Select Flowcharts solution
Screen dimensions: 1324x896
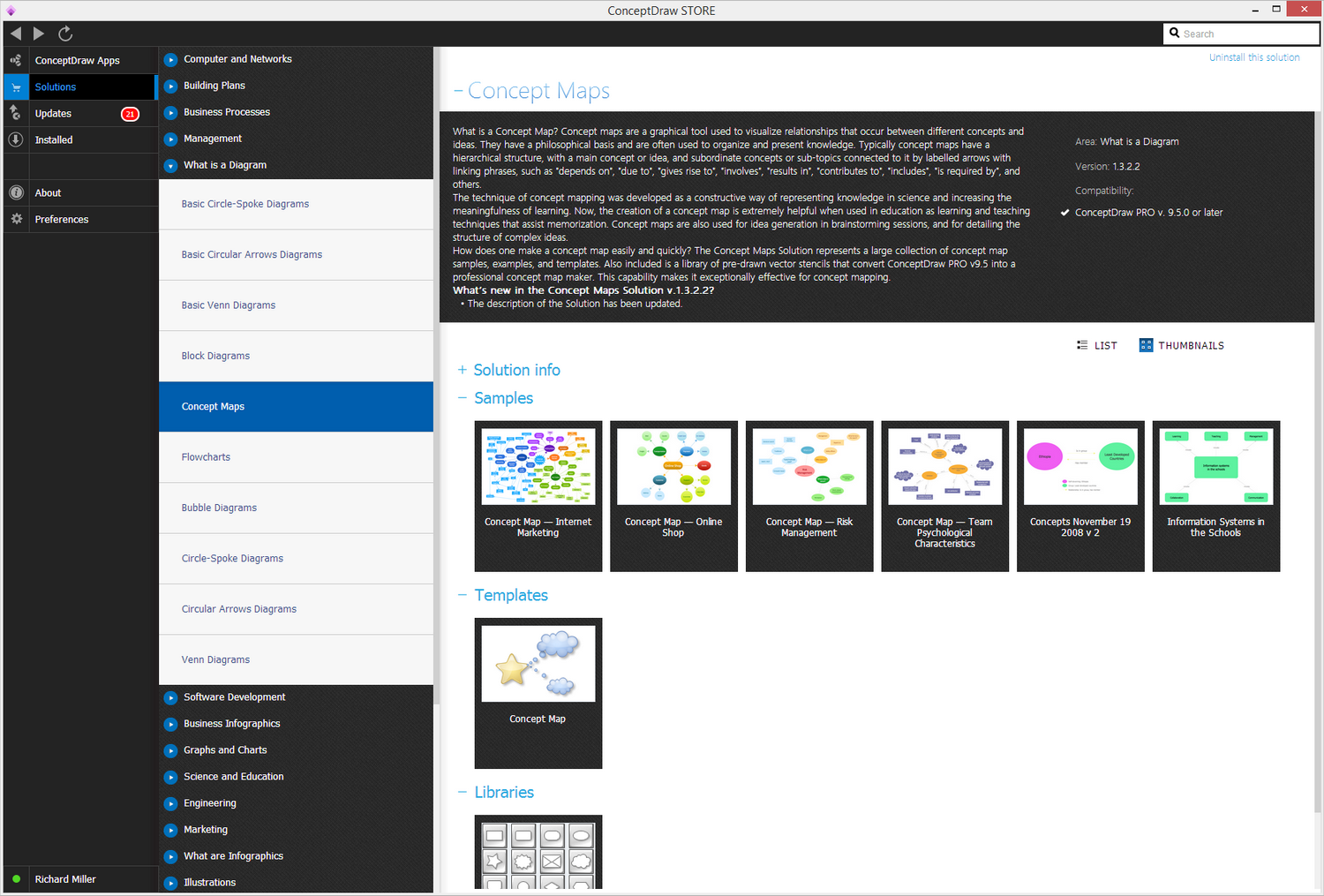[x=296, y=457]
